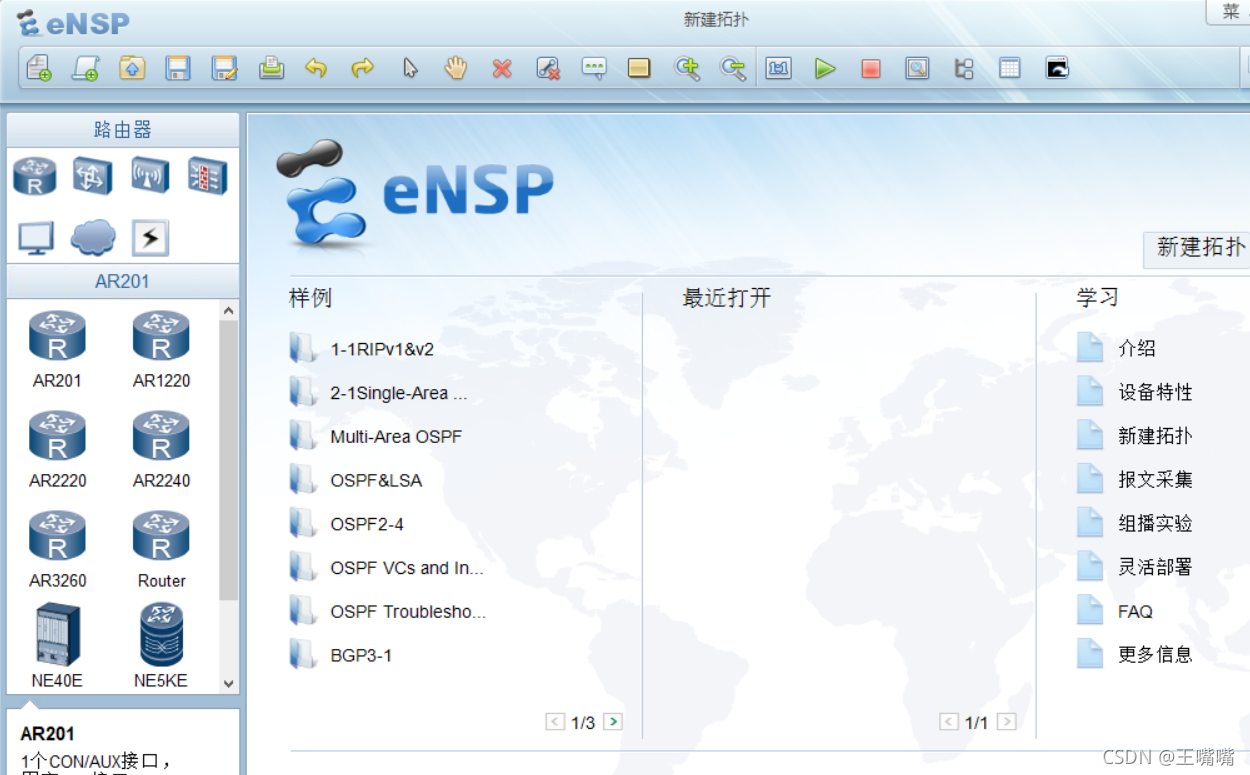Click the 新建拓扑 button beside the eNSP logo
This screenshot has width=1250, height=775.
tap(1198, 248)
